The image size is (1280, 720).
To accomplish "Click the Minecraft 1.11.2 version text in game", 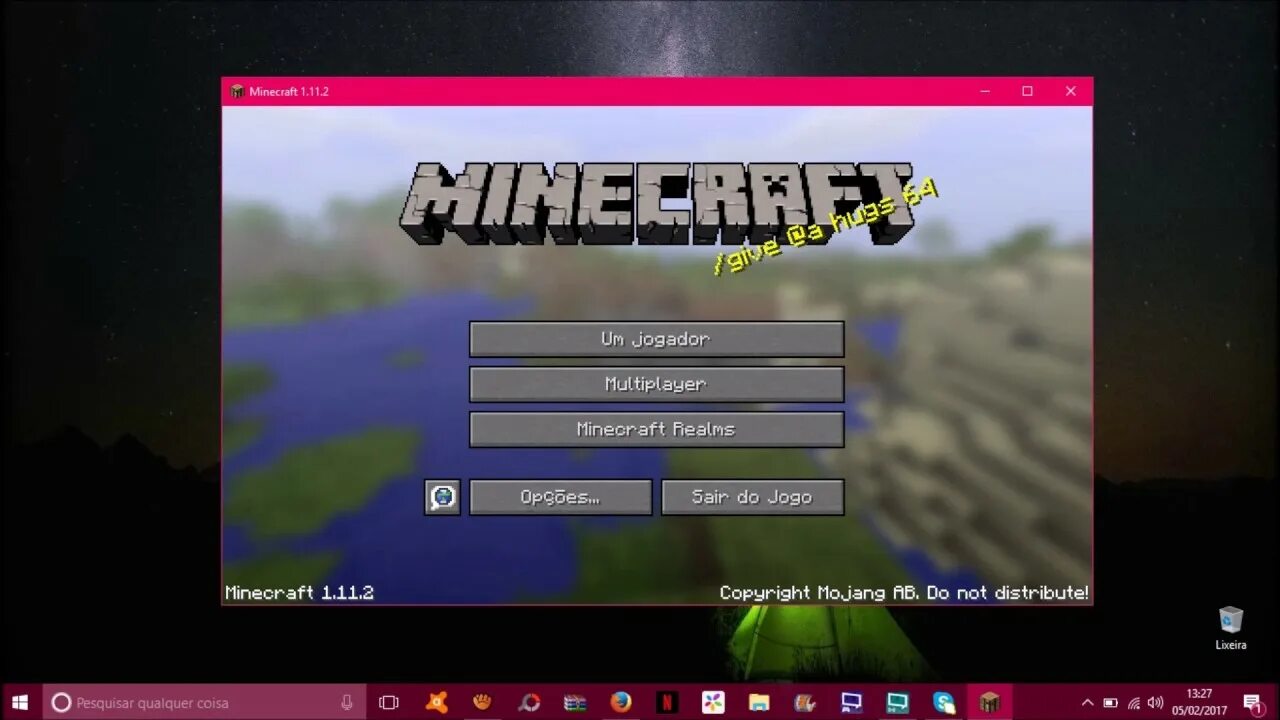I will 299,593.
